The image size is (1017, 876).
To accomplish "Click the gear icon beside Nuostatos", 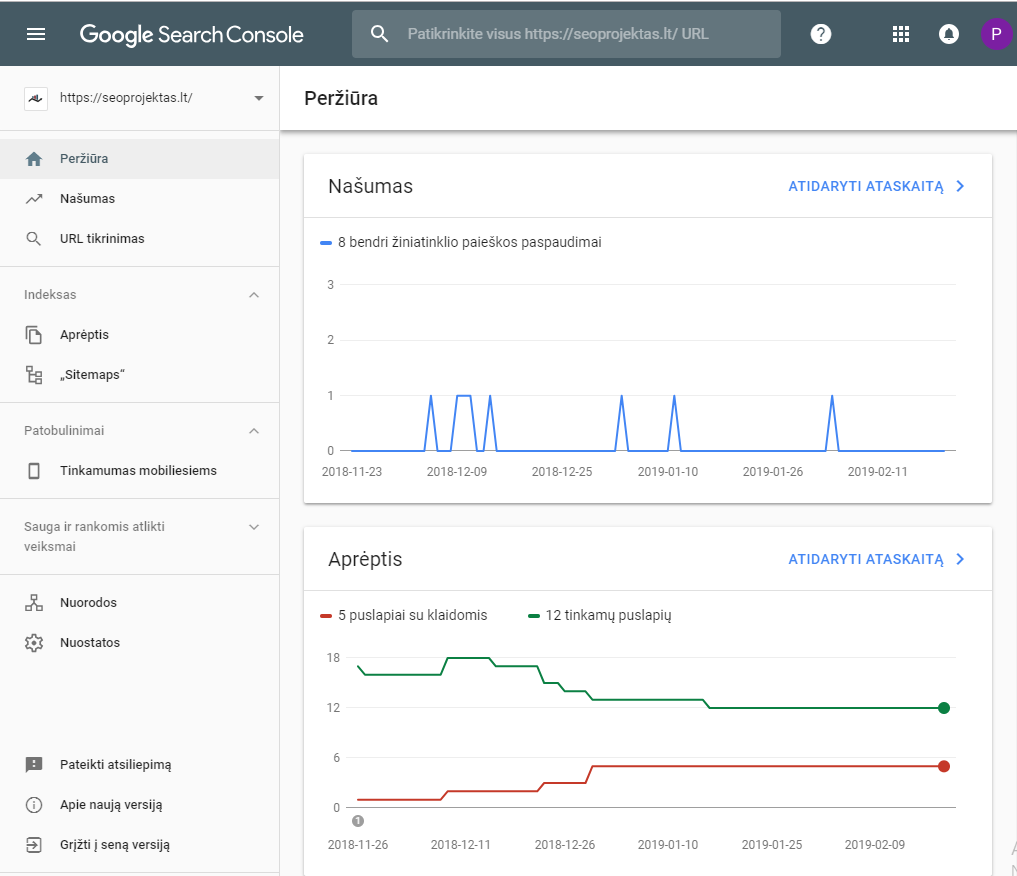I will tap(34, 643).
